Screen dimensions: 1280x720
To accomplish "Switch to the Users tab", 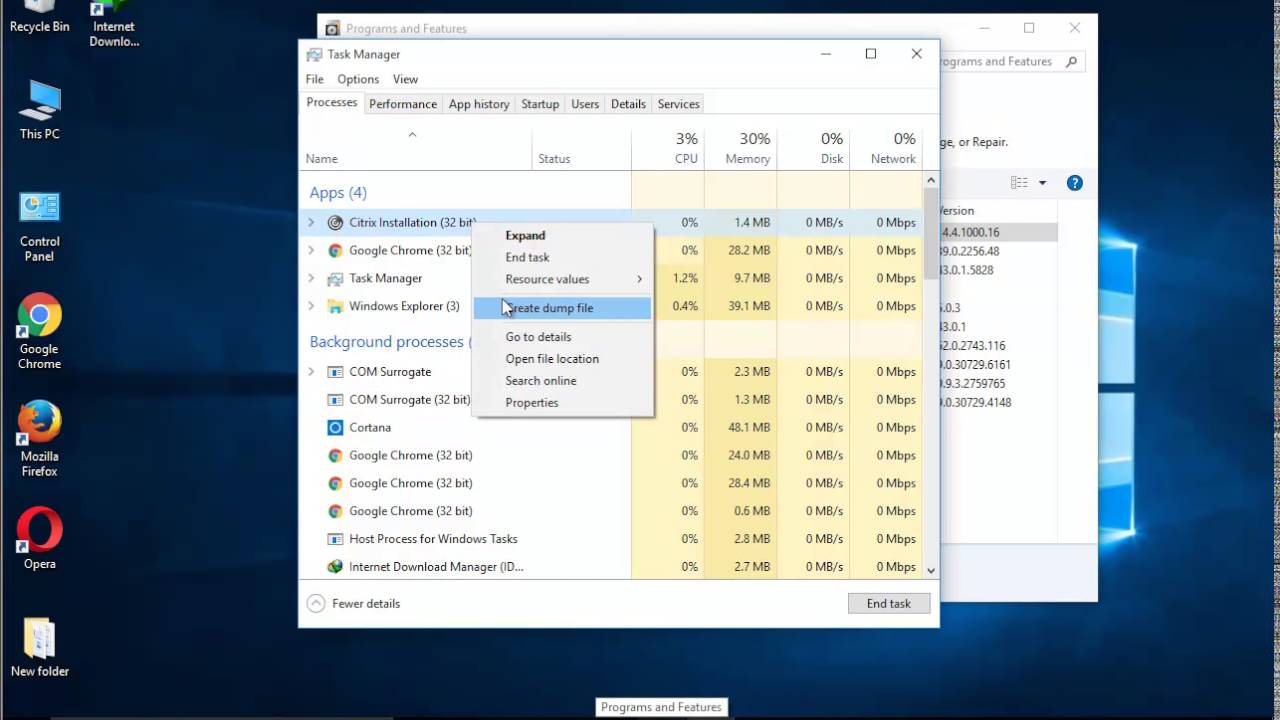I will point(585,104).
